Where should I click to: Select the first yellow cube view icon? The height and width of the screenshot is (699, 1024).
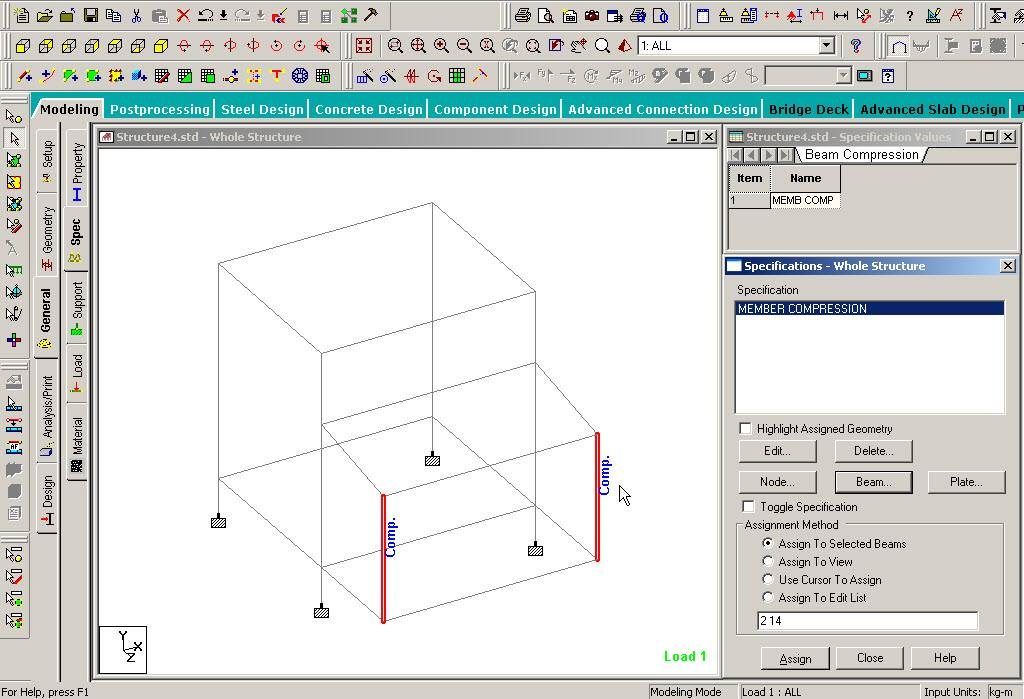pos(23,46)
